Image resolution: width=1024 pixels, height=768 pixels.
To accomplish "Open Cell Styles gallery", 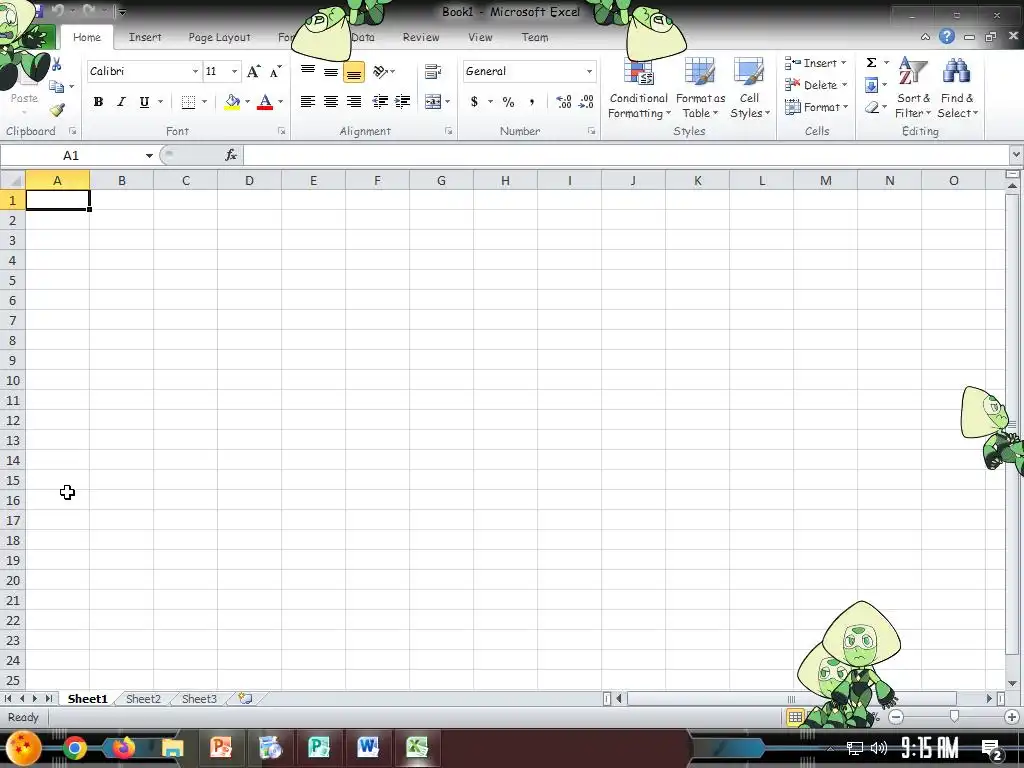I will coord(749,88).
